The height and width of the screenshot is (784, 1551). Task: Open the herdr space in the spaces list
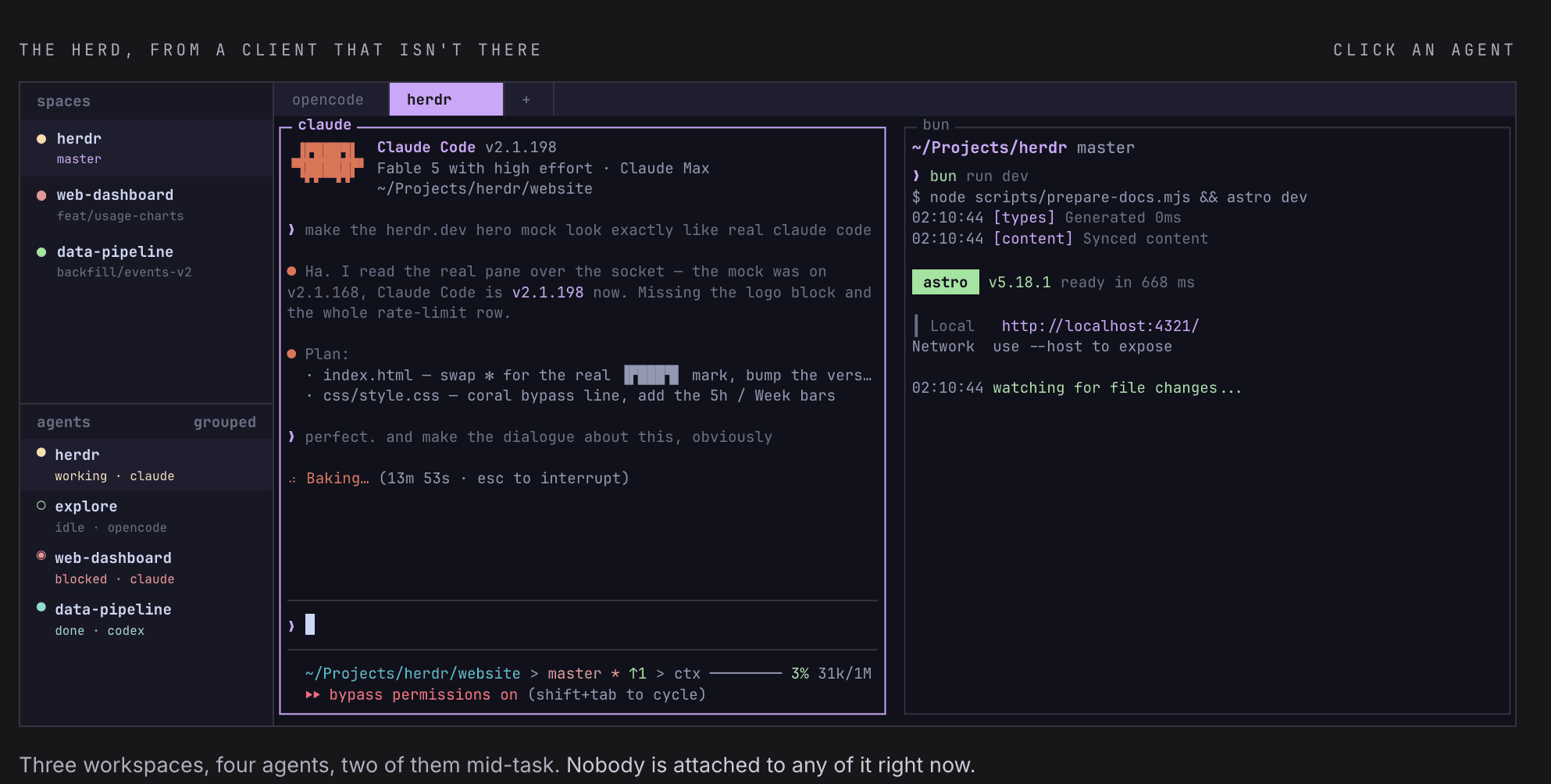click(x=147, y=148)
